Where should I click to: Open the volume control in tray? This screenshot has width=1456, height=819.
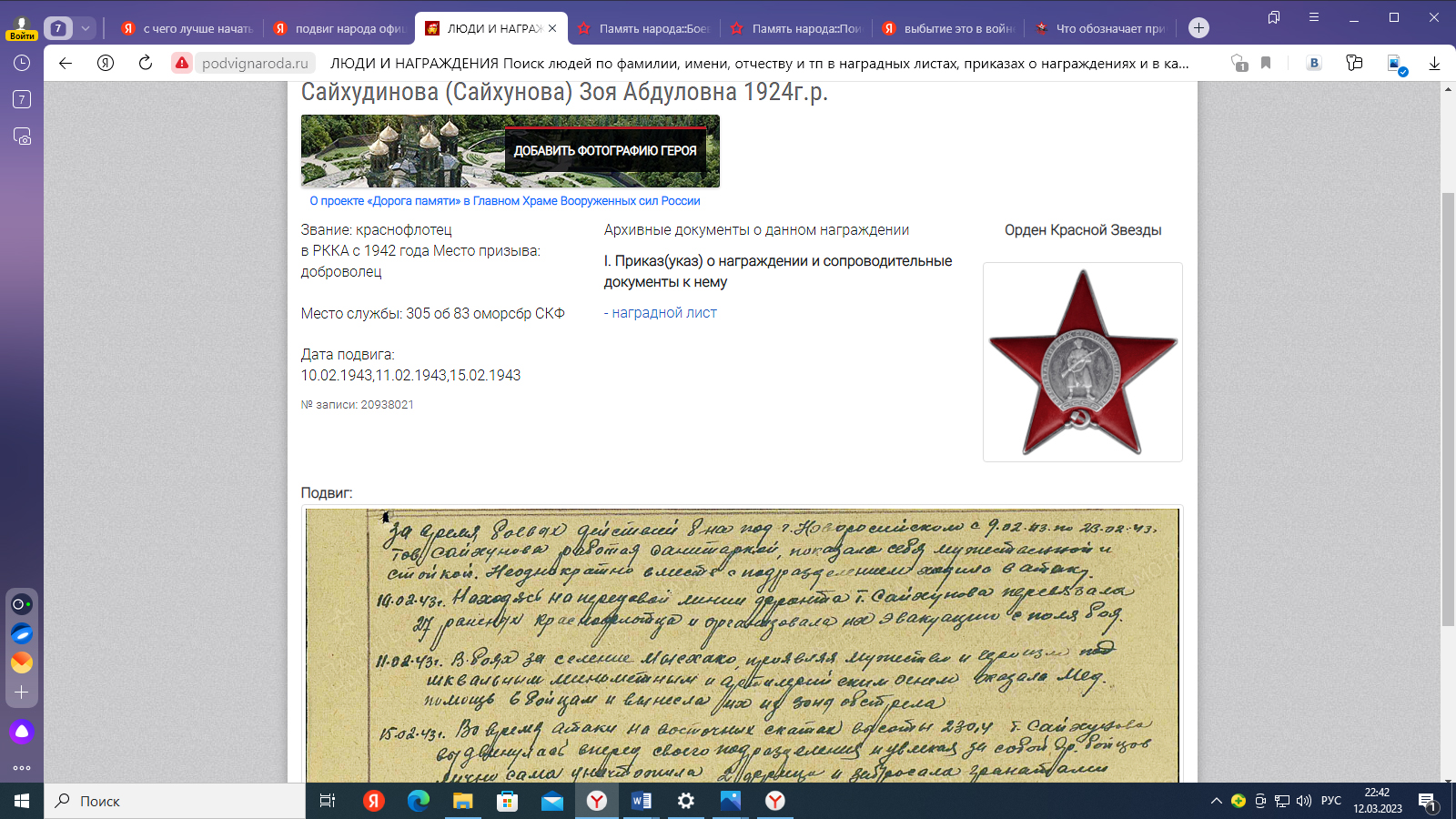(x=1304, y=801)
